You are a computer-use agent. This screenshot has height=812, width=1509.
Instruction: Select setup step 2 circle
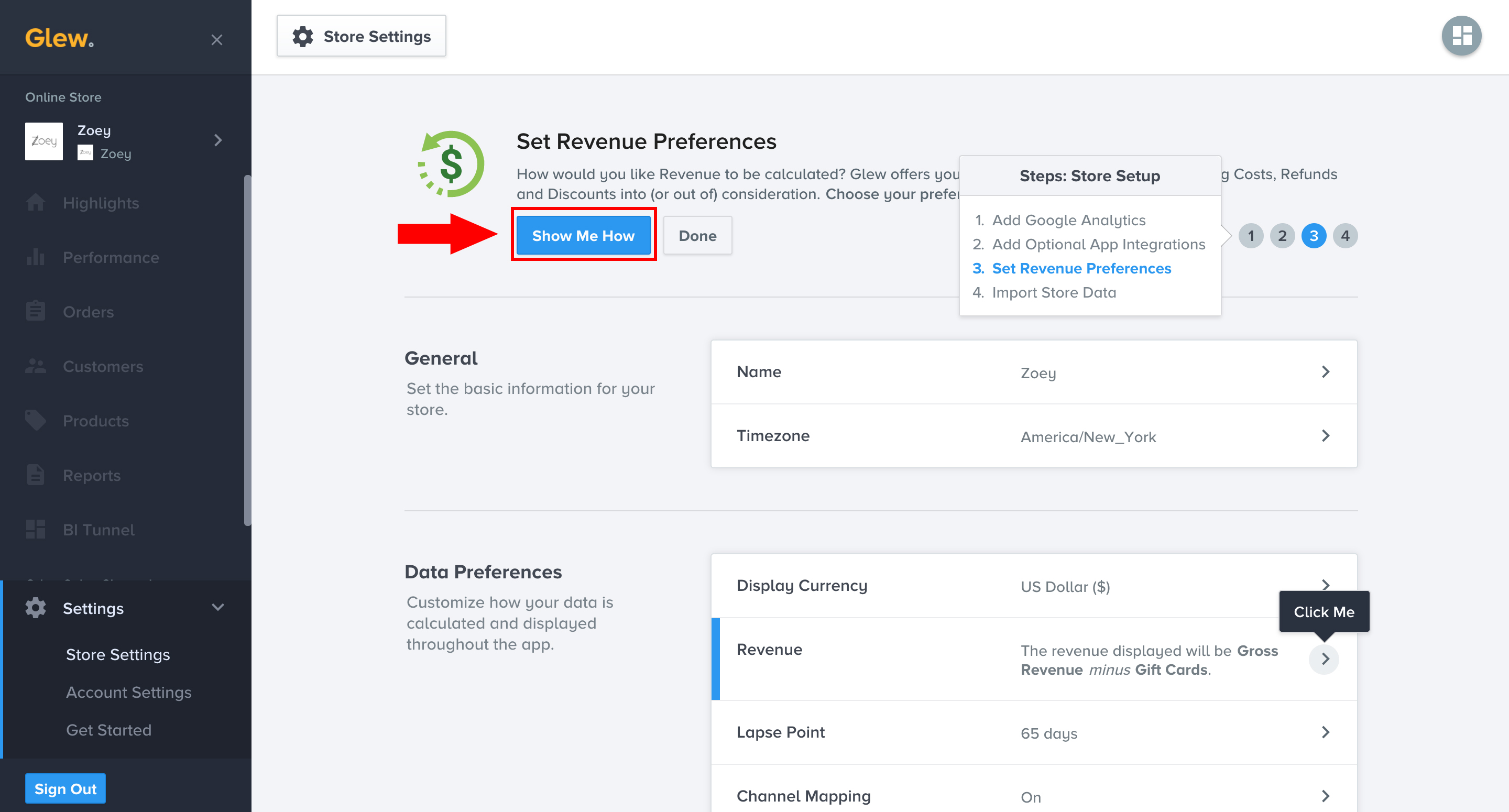coord(1282,236)
